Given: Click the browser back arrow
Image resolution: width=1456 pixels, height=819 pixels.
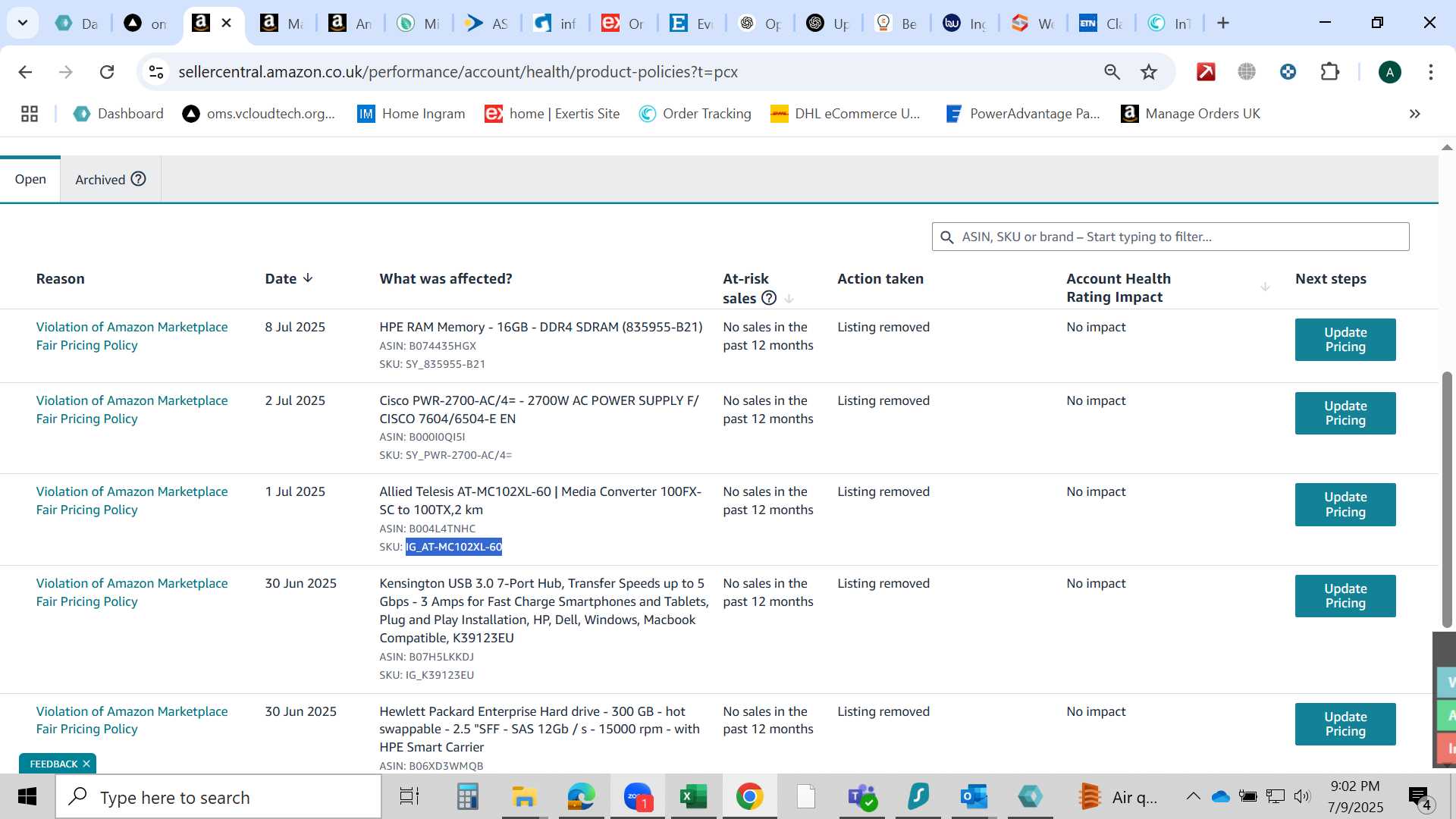Looking at the screenshot, I should click(25, 72).
